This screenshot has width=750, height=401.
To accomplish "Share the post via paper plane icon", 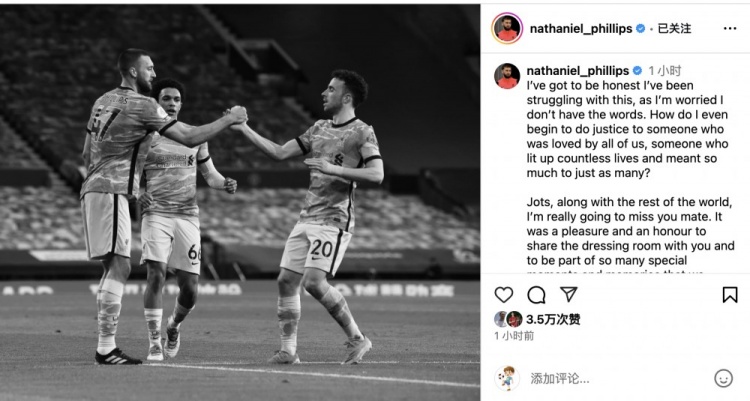I will (x=569, y=294).
